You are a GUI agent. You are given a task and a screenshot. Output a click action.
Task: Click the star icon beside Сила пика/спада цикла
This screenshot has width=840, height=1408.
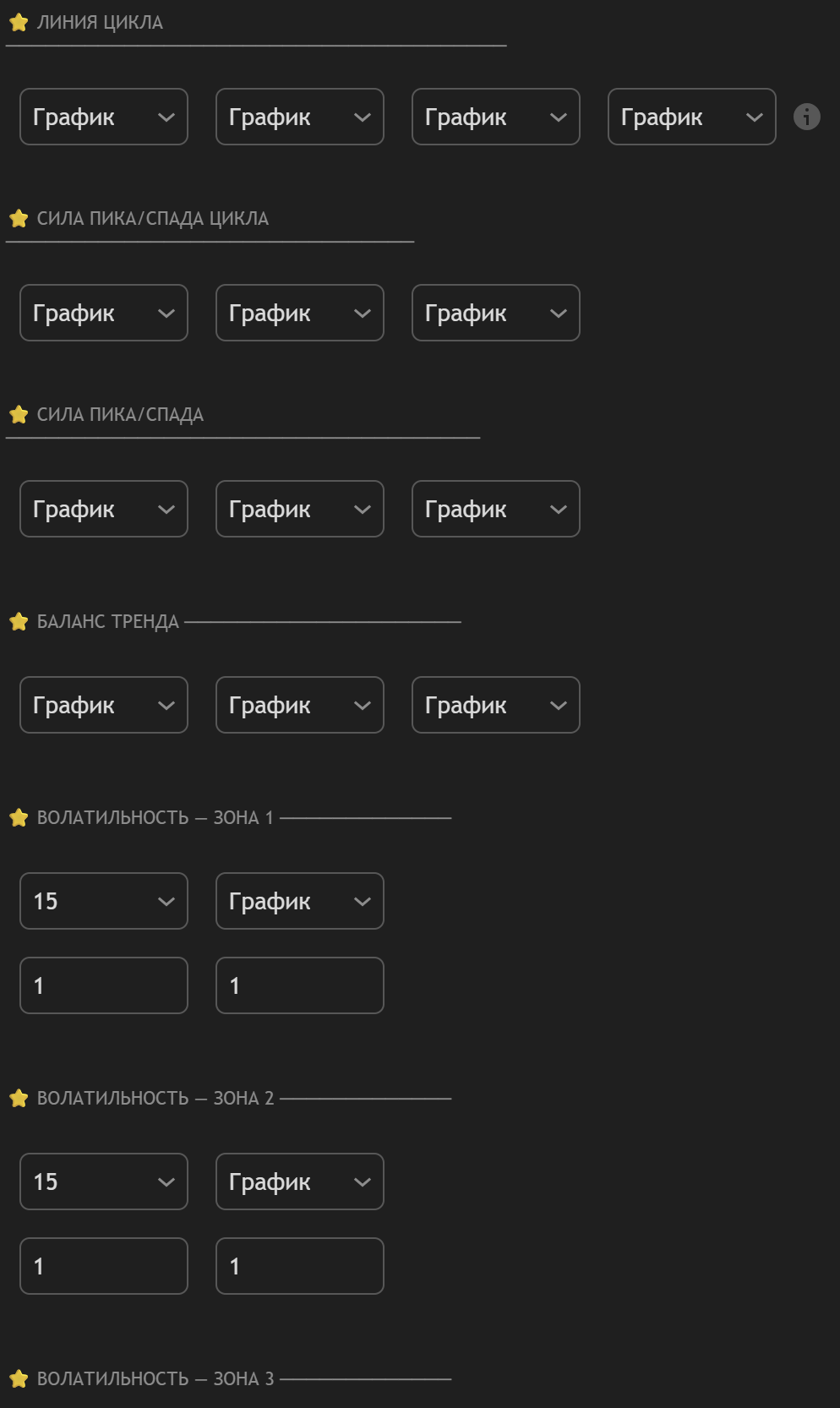pyautogui.click(x=19, y=219)
